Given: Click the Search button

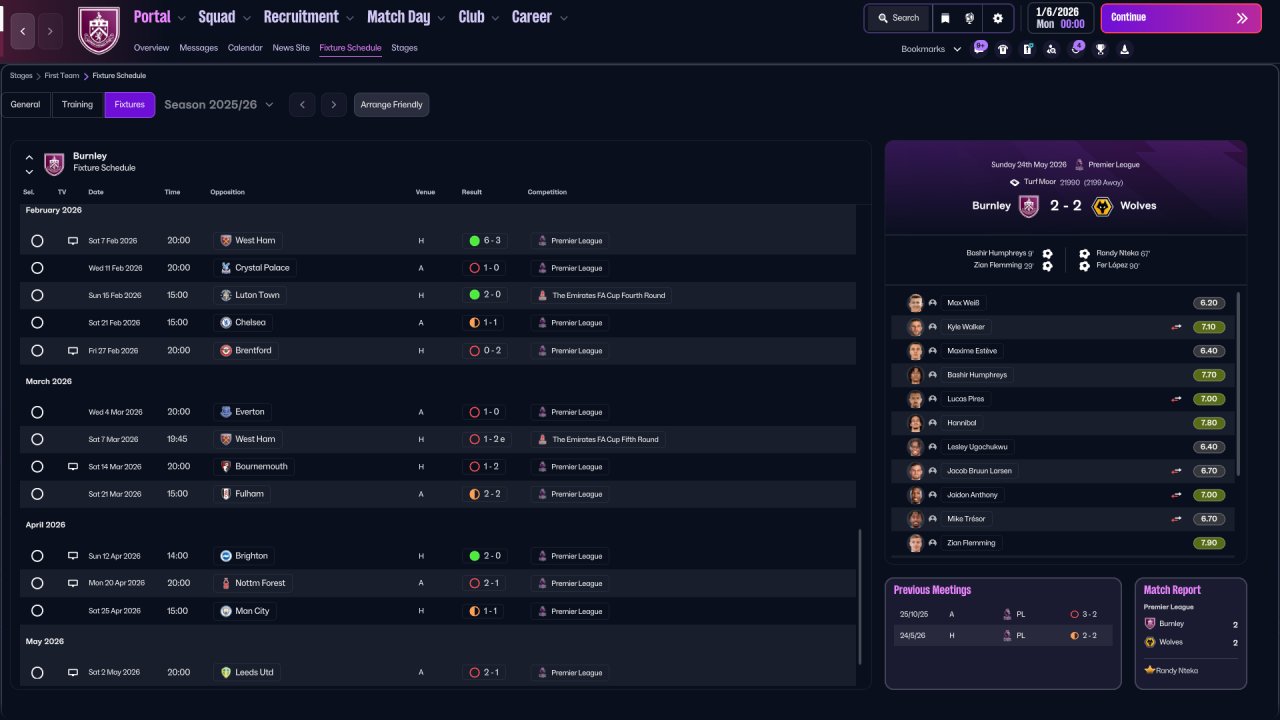Looking at the screenshot, I should [x=898, y=18].
